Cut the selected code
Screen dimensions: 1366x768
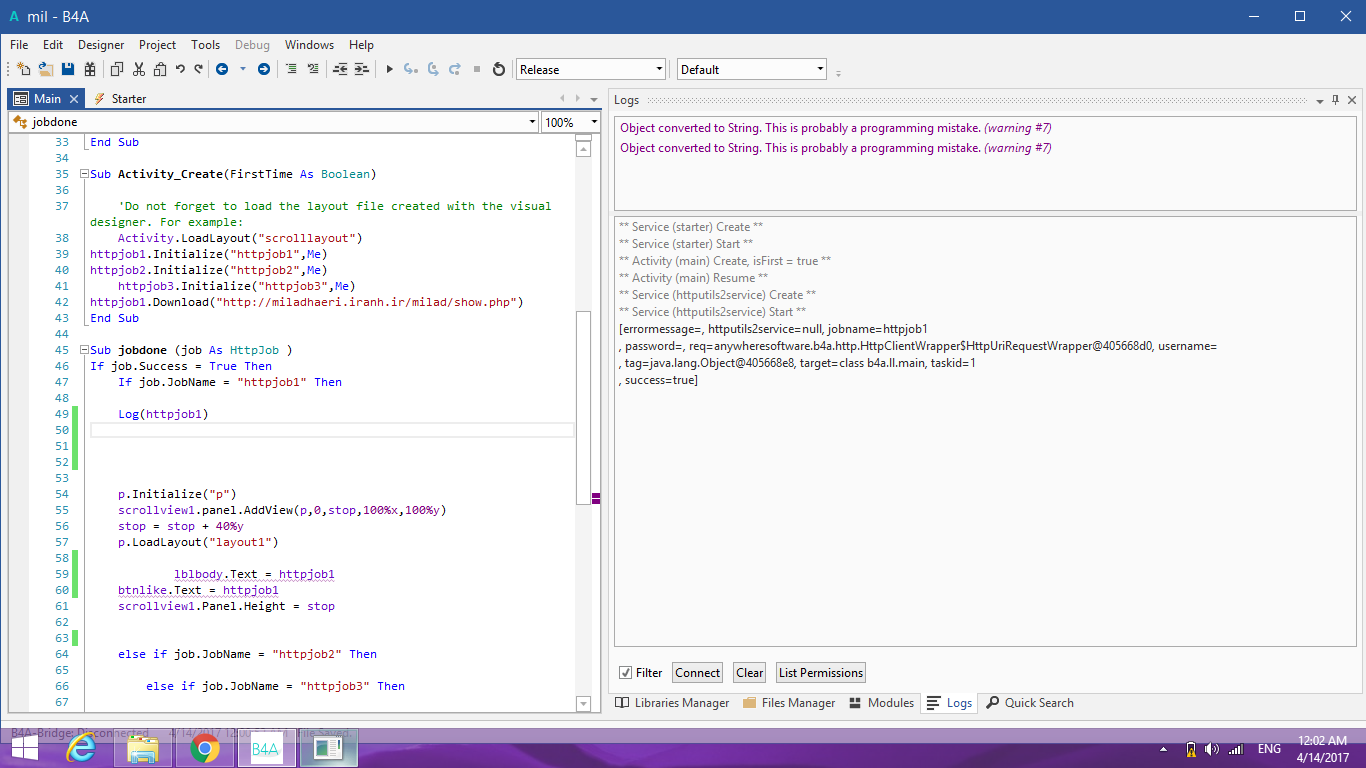click(138, 68)
